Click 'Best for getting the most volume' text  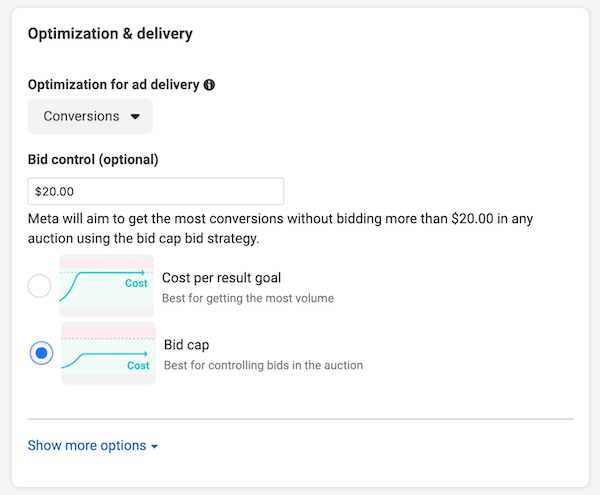point(247,298)
